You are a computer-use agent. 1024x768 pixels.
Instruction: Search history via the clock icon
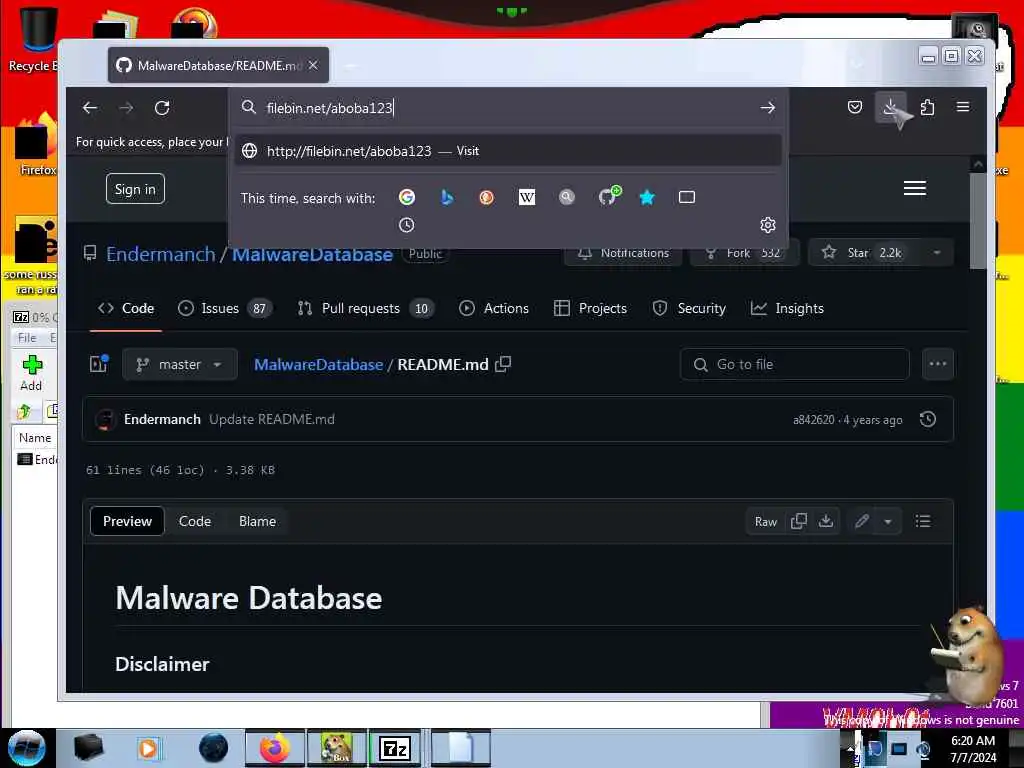point(406,225)
